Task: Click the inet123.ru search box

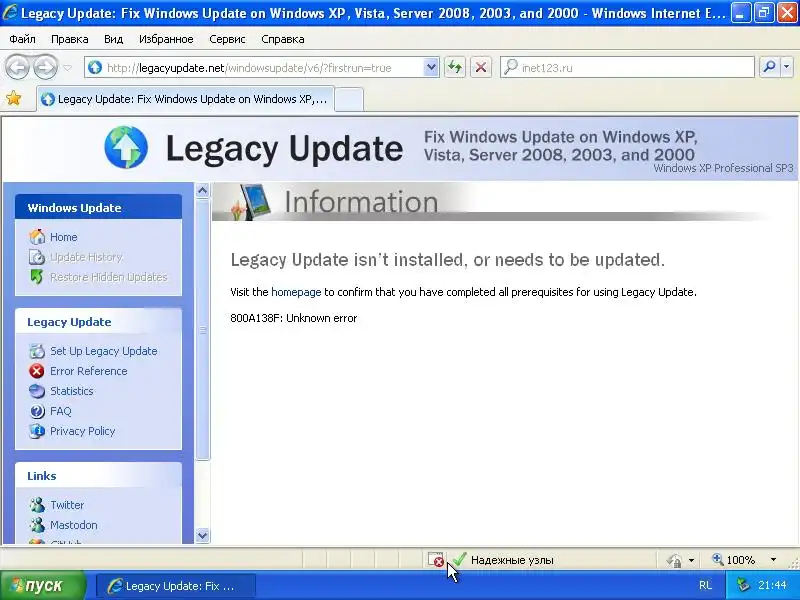Action: (627, 67)
